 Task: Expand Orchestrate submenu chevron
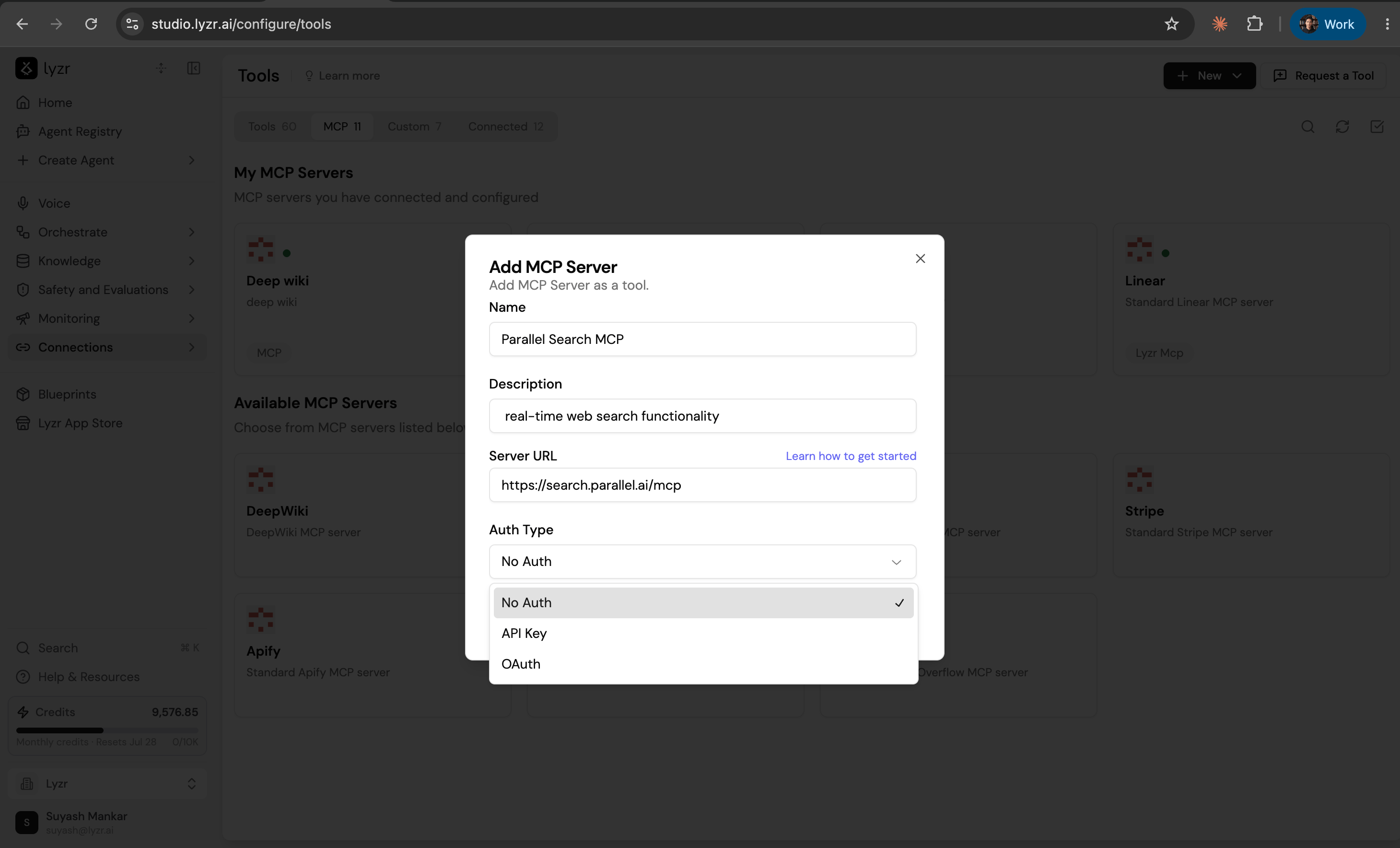(192, 232)
